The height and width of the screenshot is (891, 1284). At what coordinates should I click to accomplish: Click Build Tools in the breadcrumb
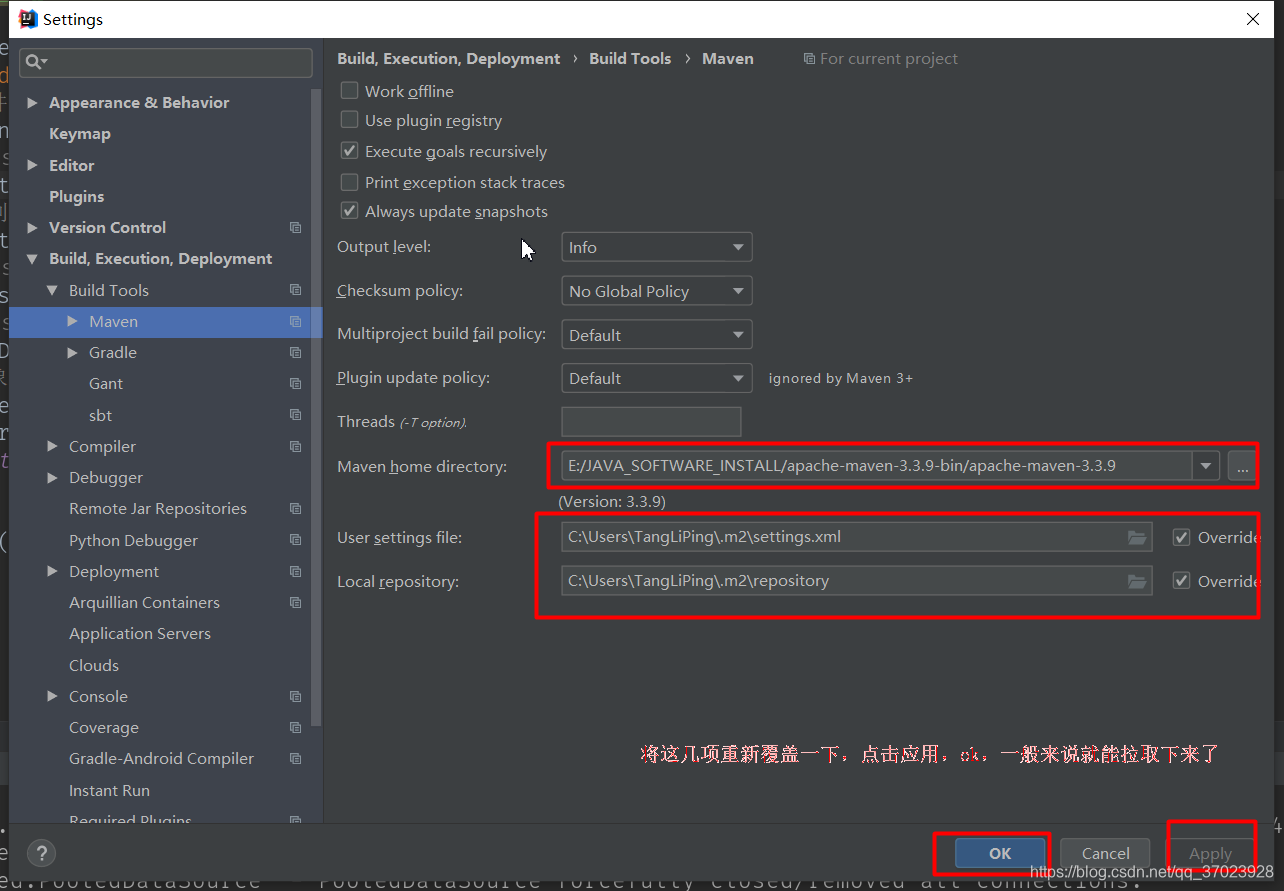coord(630,58)
